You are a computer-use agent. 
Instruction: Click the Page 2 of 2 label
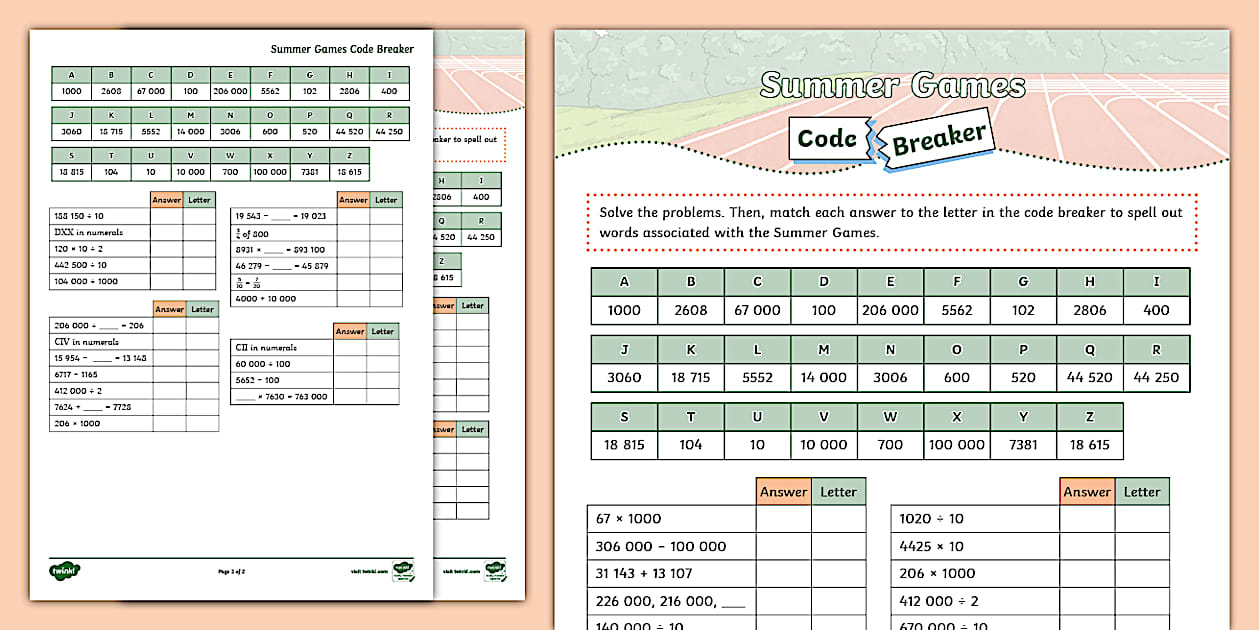(232, 571)
